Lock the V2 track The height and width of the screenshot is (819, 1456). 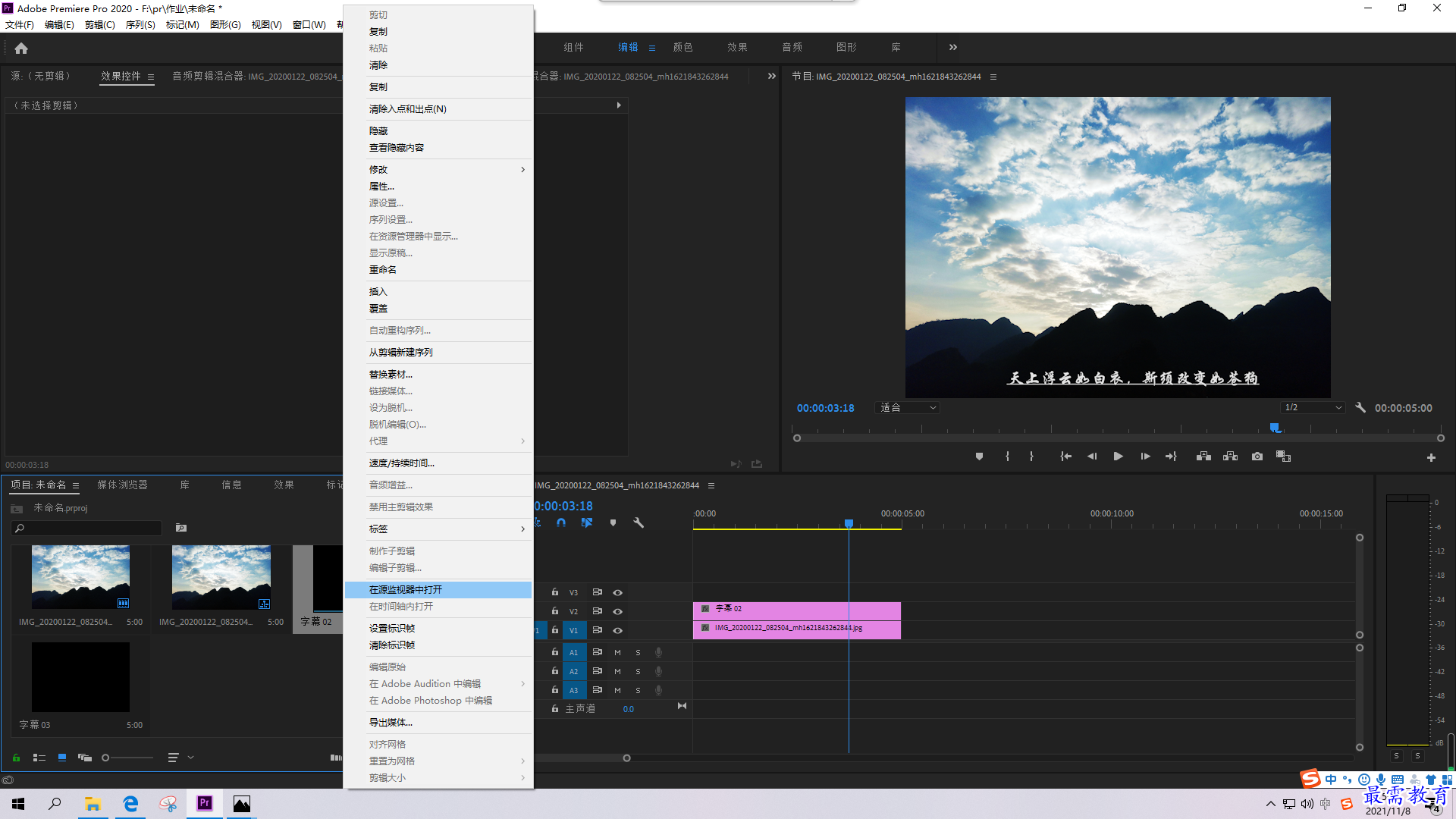(x=555, y=611)
